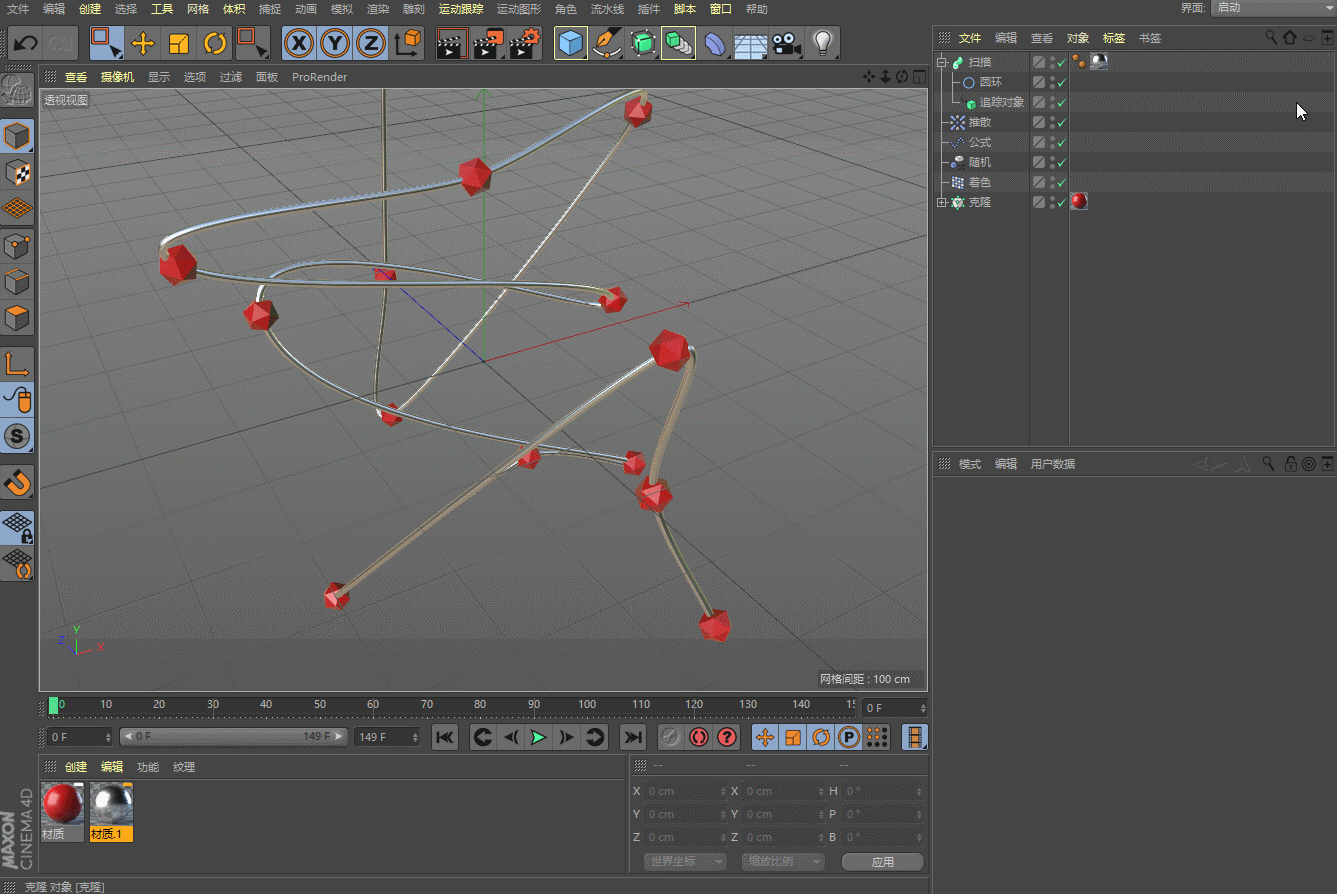
Task: Open the 世界坐标 coordinate dropdown
Action: (x=685, y=861)
